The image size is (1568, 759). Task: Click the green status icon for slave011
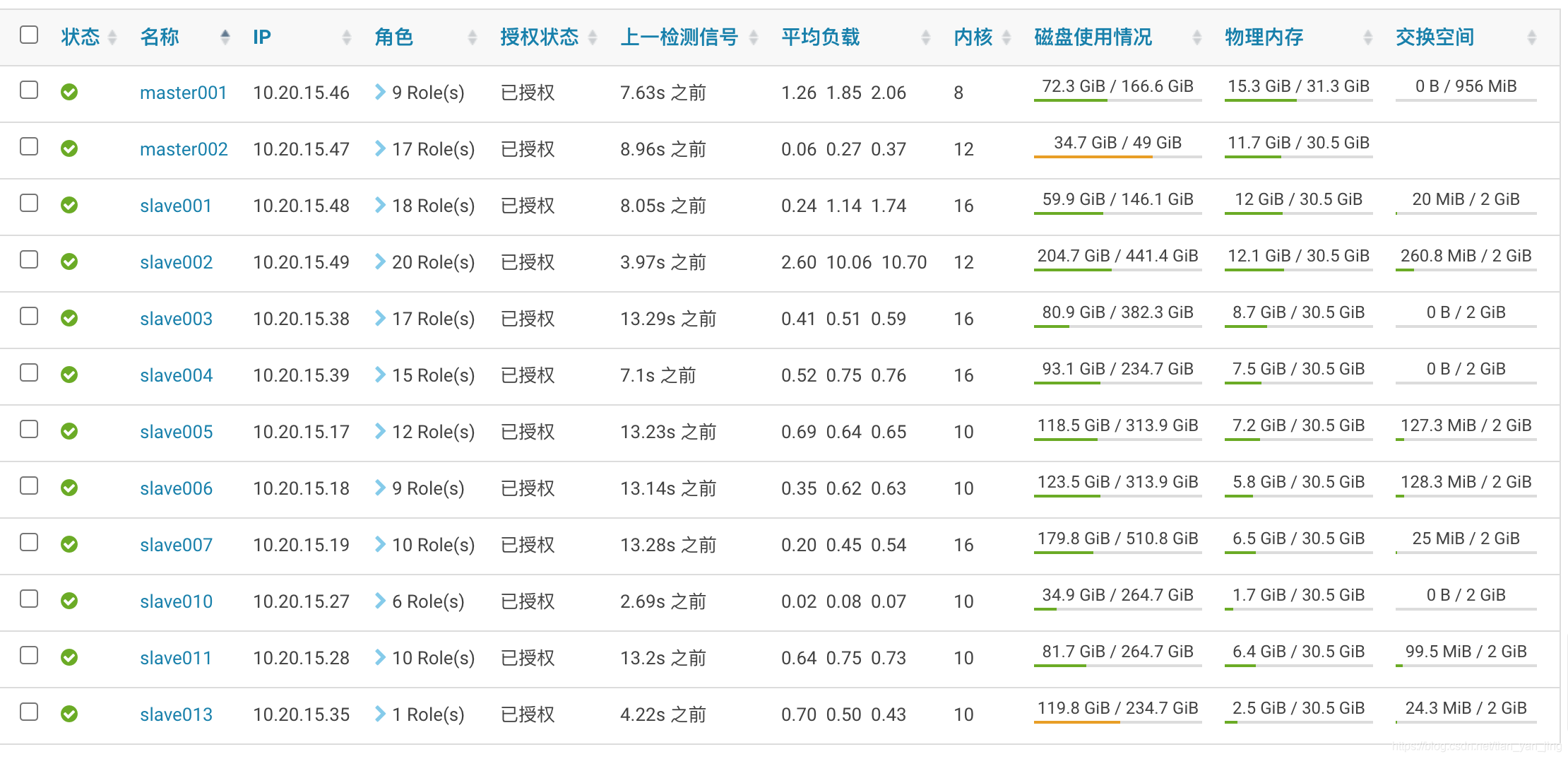pos(69,657)
